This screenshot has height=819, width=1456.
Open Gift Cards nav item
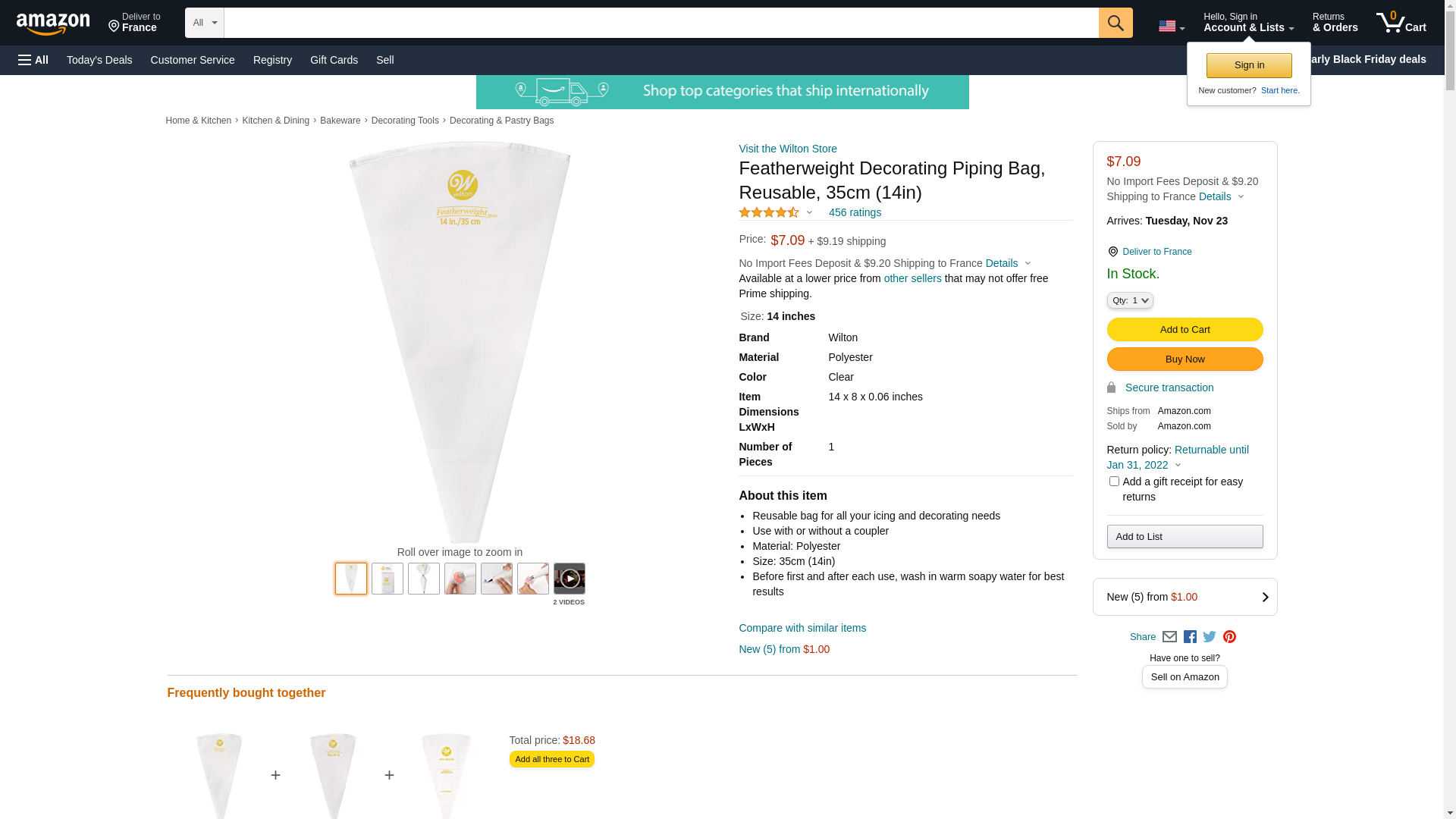pos(334,60)
